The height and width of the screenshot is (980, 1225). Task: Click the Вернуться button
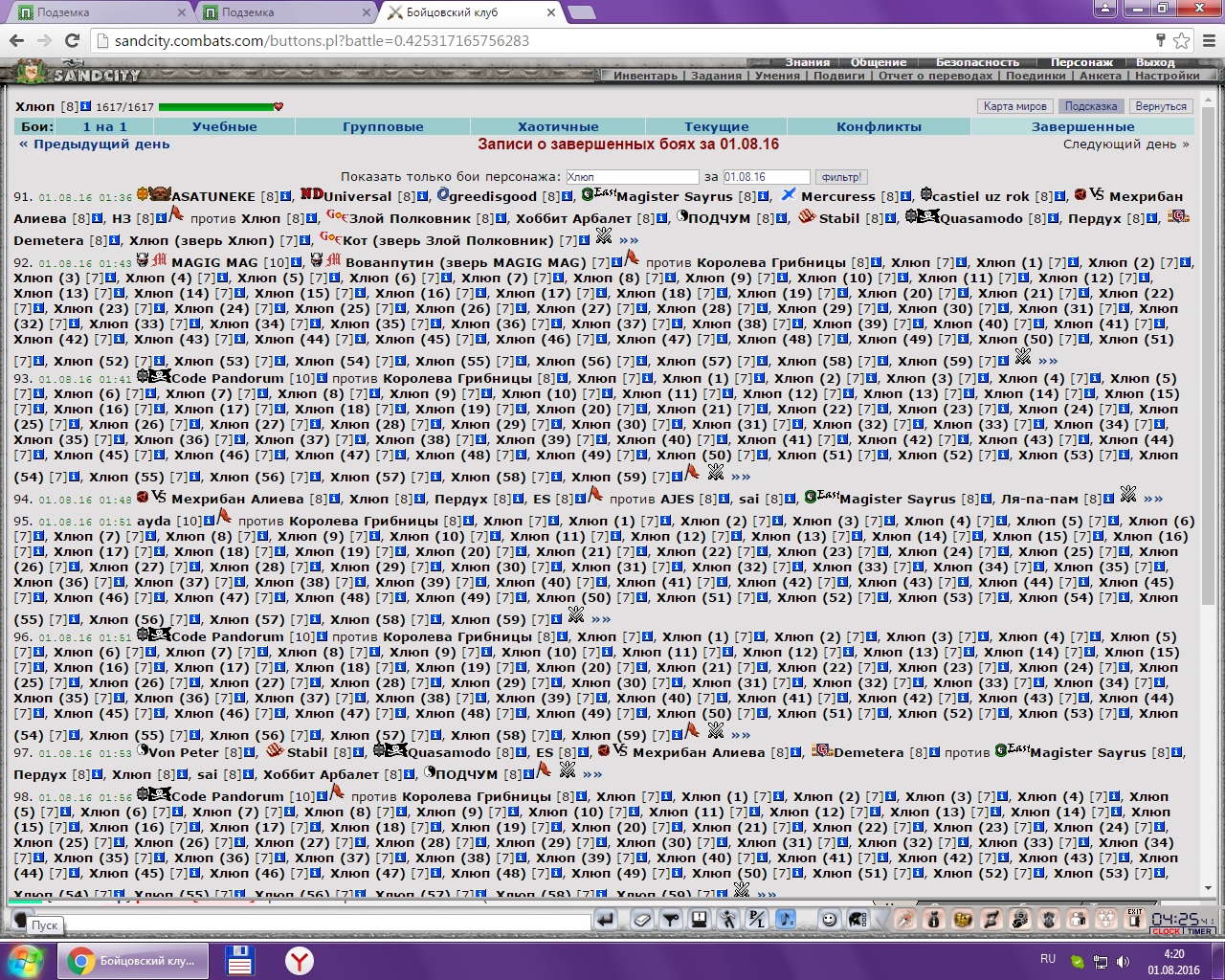point(1161,106)
